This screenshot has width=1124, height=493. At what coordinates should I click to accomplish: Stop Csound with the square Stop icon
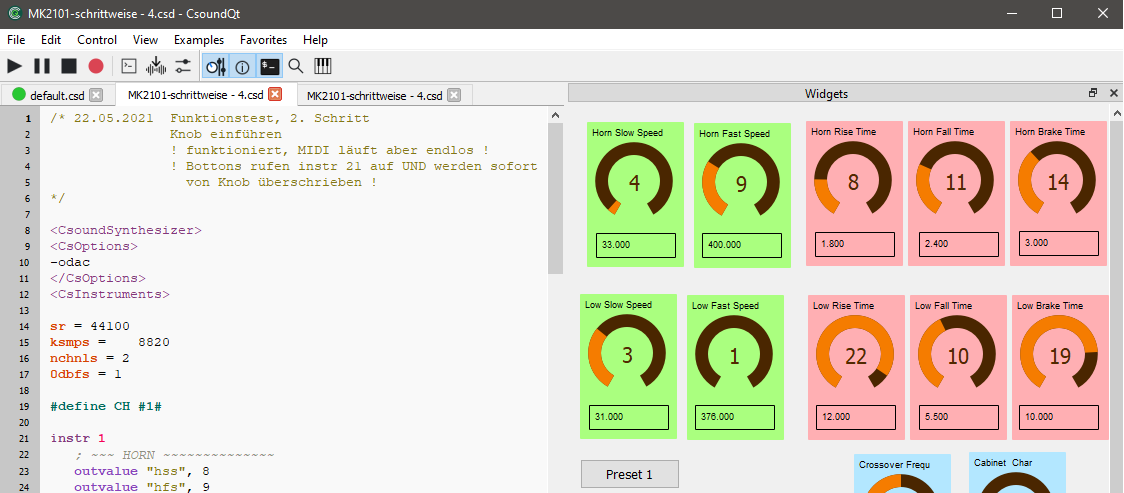(x=69, y=67)
